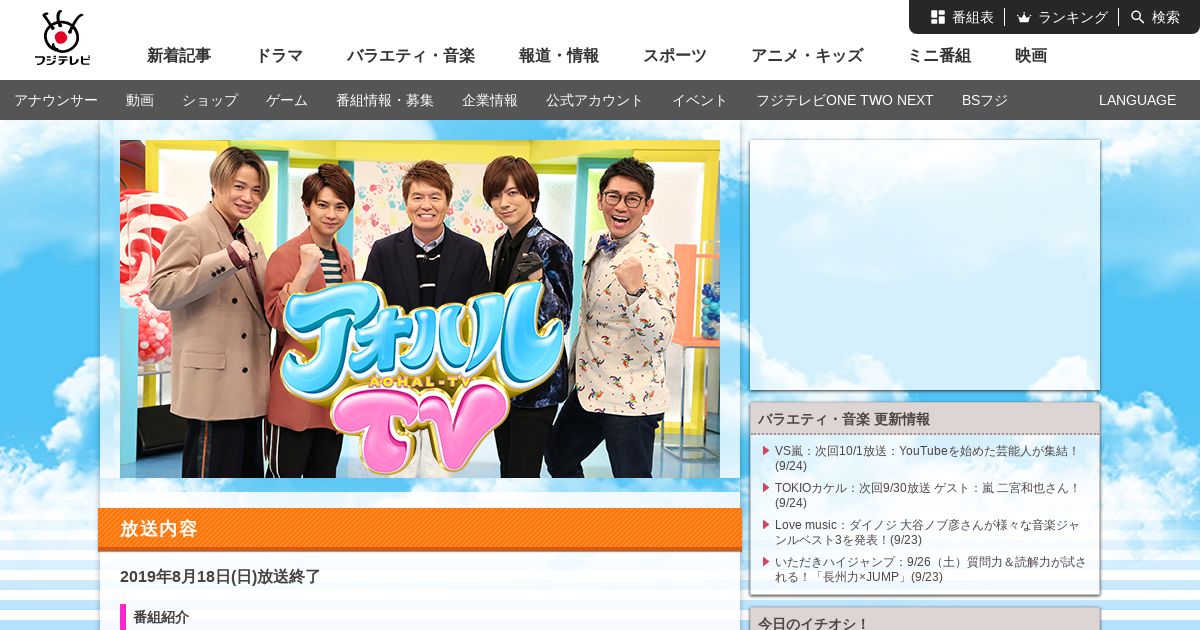Open the イベント link
Image resolution: width=1200 pixels, height=630 pixels.
(700, 100)
